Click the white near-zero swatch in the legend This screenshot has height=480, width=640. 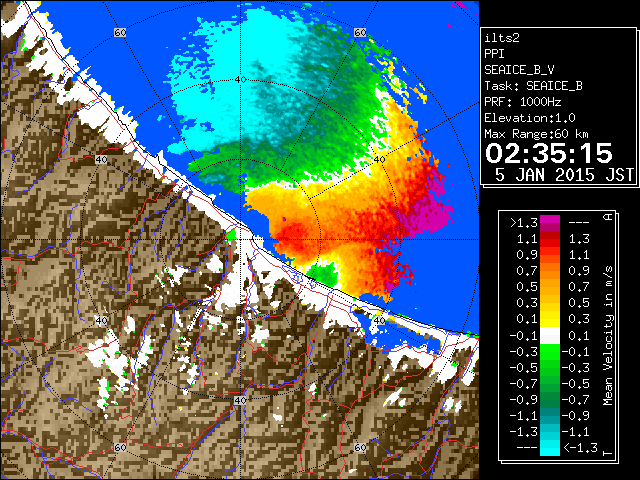550,336
